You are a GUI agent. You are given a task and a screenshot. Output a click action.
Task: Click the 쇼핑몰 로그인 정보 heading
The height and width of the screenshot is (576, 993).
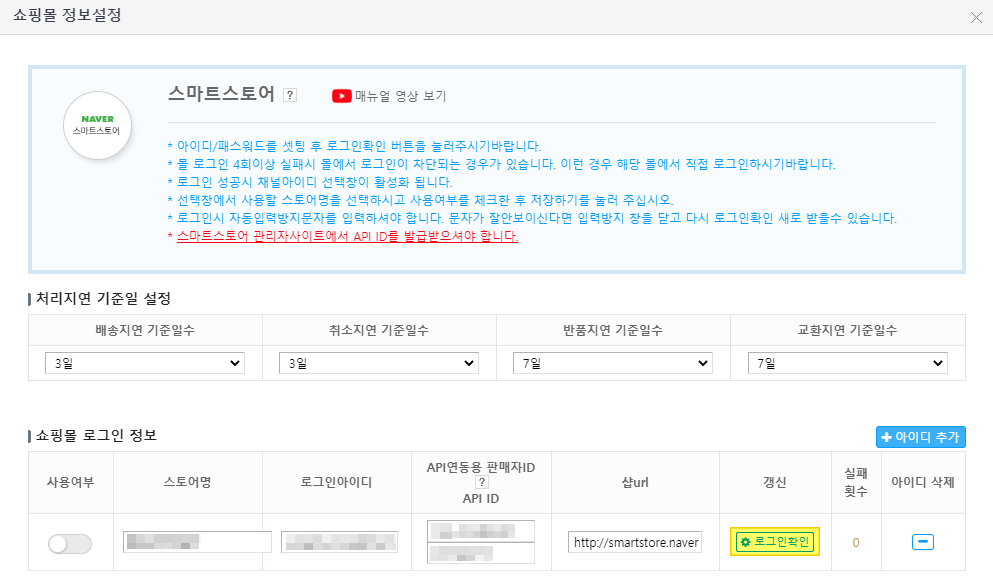96,435
